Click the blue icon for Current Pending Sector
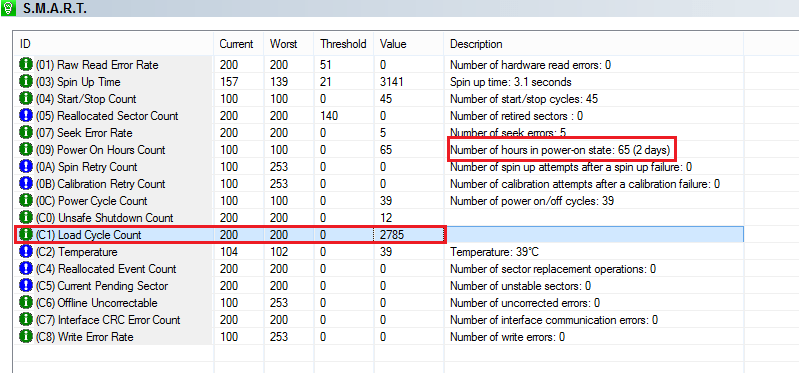The width and height of the screenshot is (799, 373). pos(25,286)
